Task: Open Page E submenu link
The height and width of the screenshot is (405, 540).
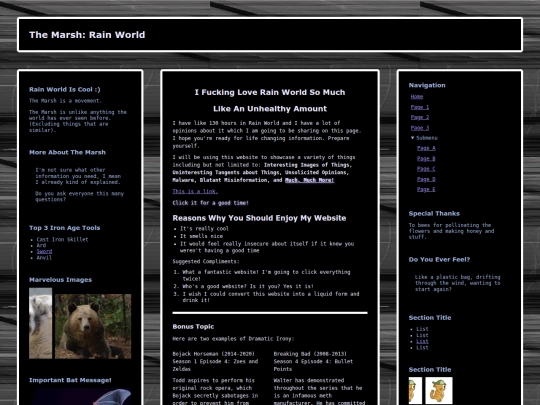Action: [x=426, y=189]
